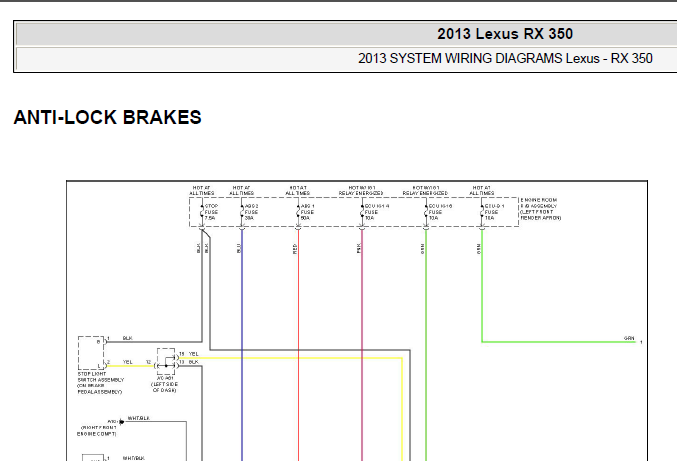Select the yellow wire from switch terminal 2

pos(130,366)
